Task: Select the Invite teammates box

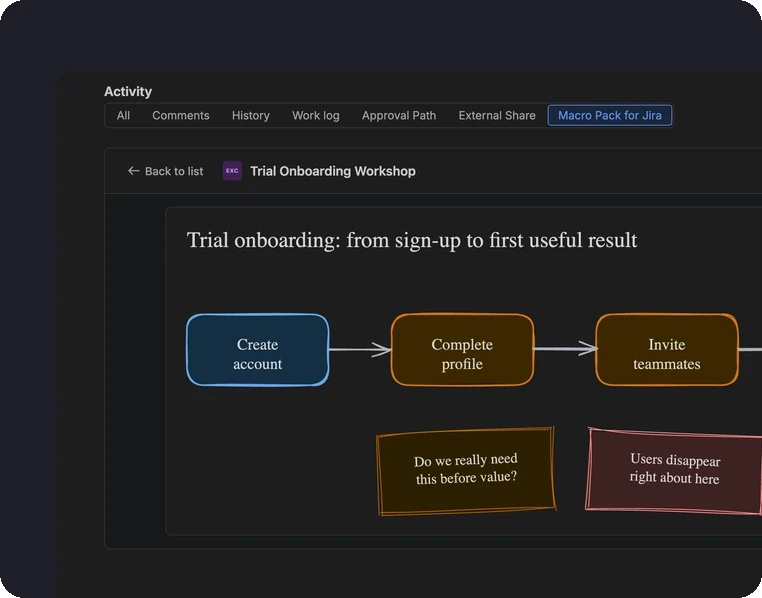Action: (x=667, y=350)
